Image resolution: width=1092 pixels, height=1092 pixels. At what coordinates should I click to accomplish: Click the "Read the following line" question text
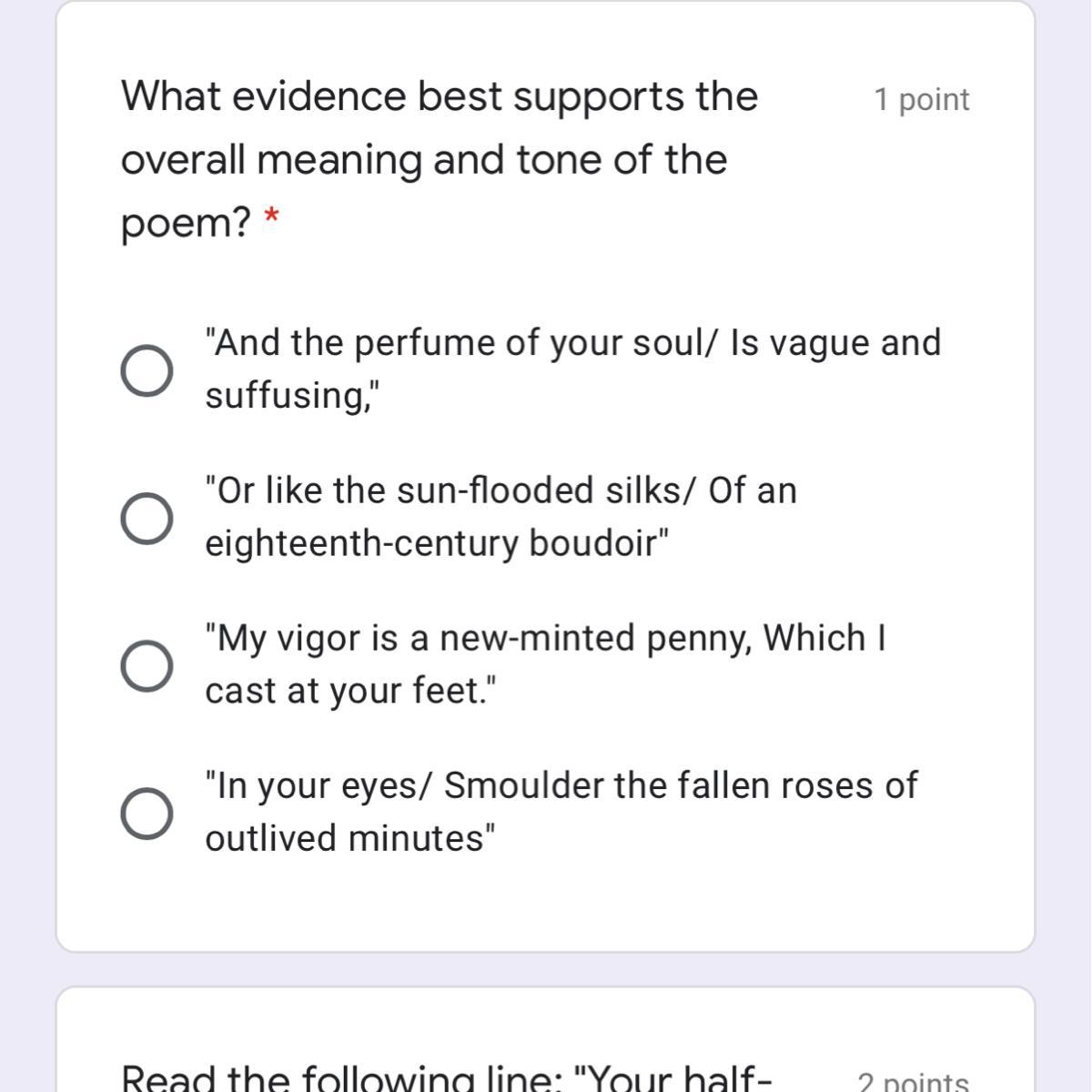click(x=446, y=1078)
